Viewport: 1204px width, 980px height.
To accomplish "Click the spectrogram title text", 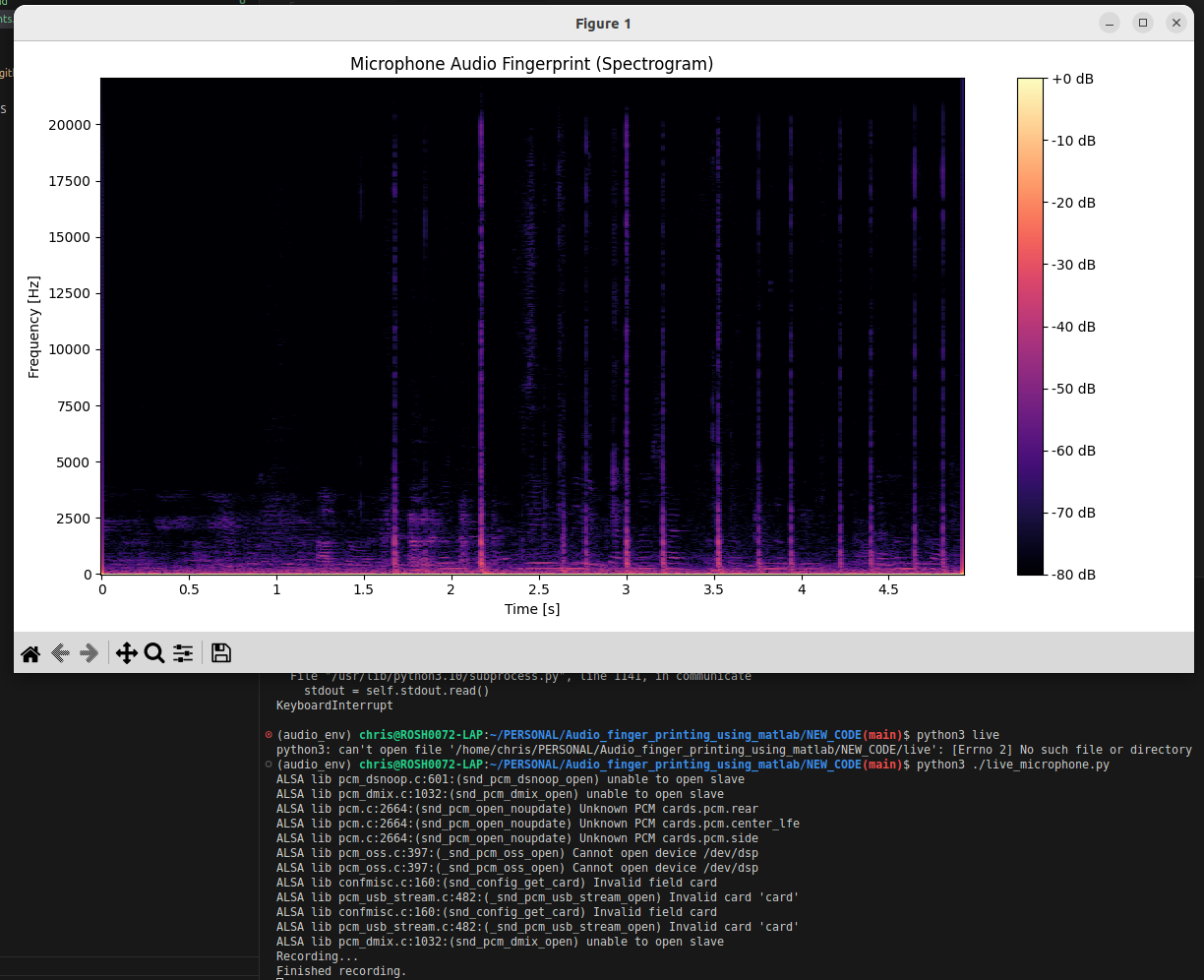I will pyautogui.click(x=531, y=64).
